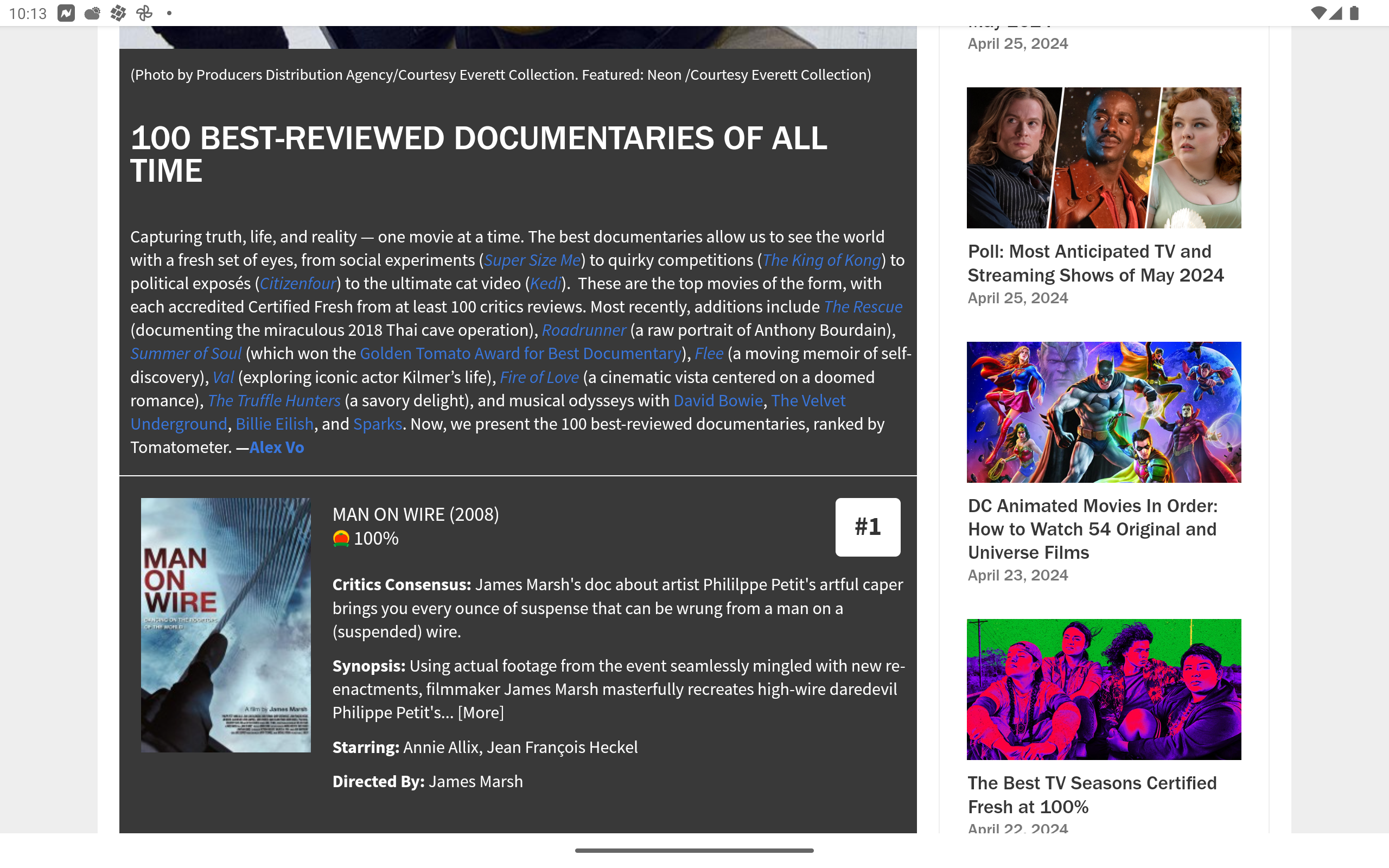Open the Man on Wire poster
1389x868 pixels.
point(226,625)
